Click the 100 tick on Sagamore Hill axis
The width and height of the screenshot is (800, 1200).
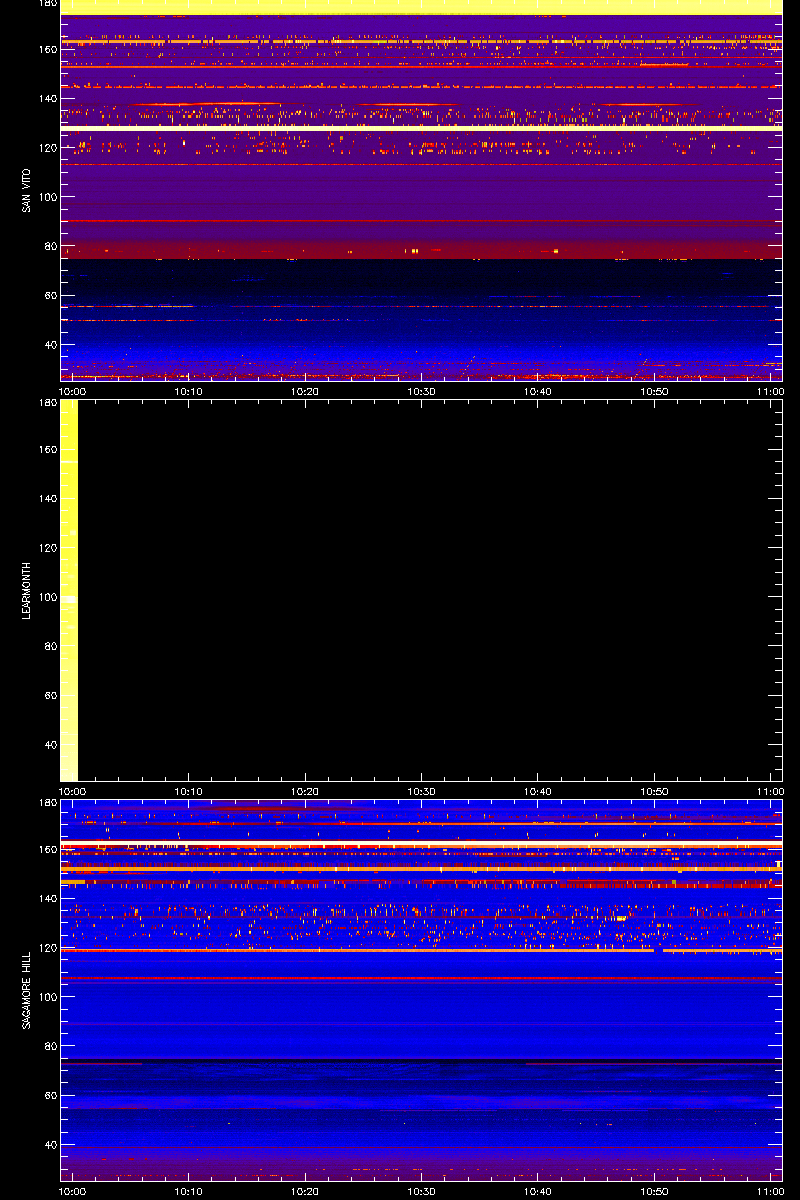46,997
